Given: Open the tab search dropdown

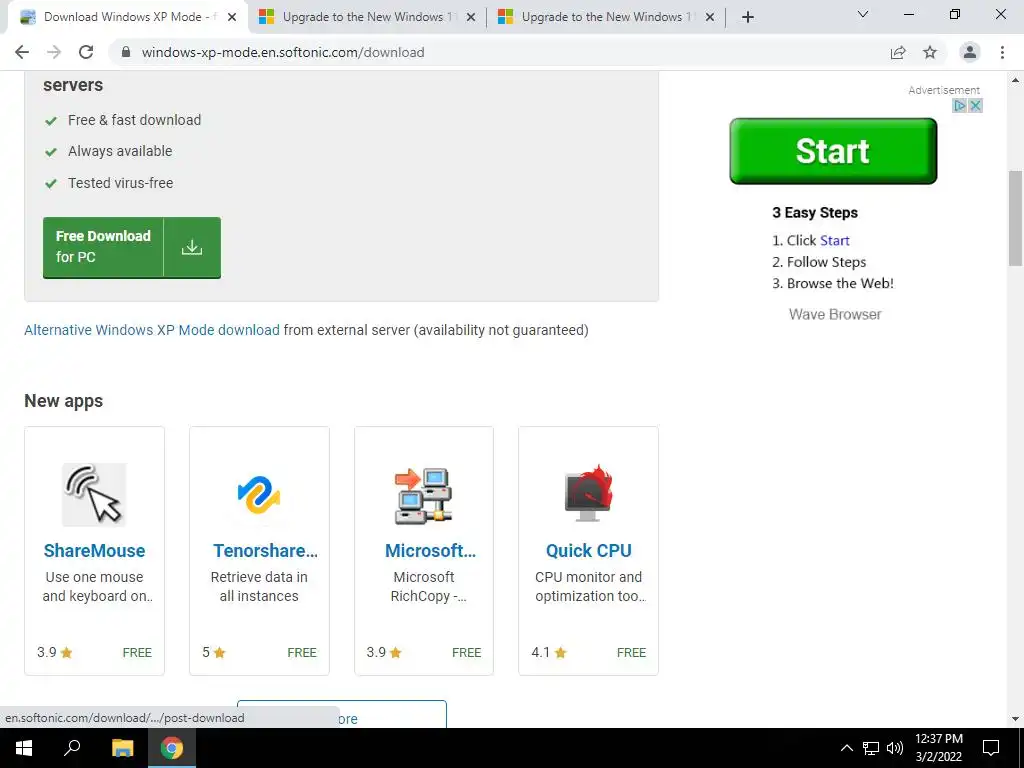Looking at the screenshot, I should (863, 14).
